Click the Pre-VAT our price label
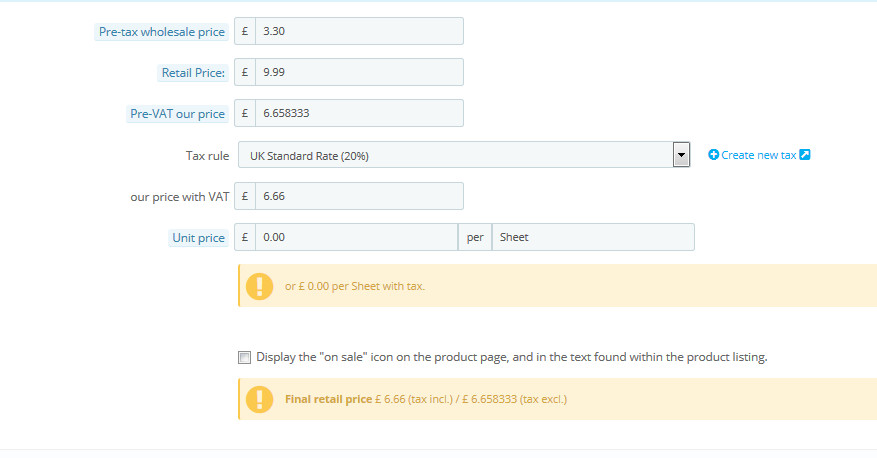 (x=177, y=114)
